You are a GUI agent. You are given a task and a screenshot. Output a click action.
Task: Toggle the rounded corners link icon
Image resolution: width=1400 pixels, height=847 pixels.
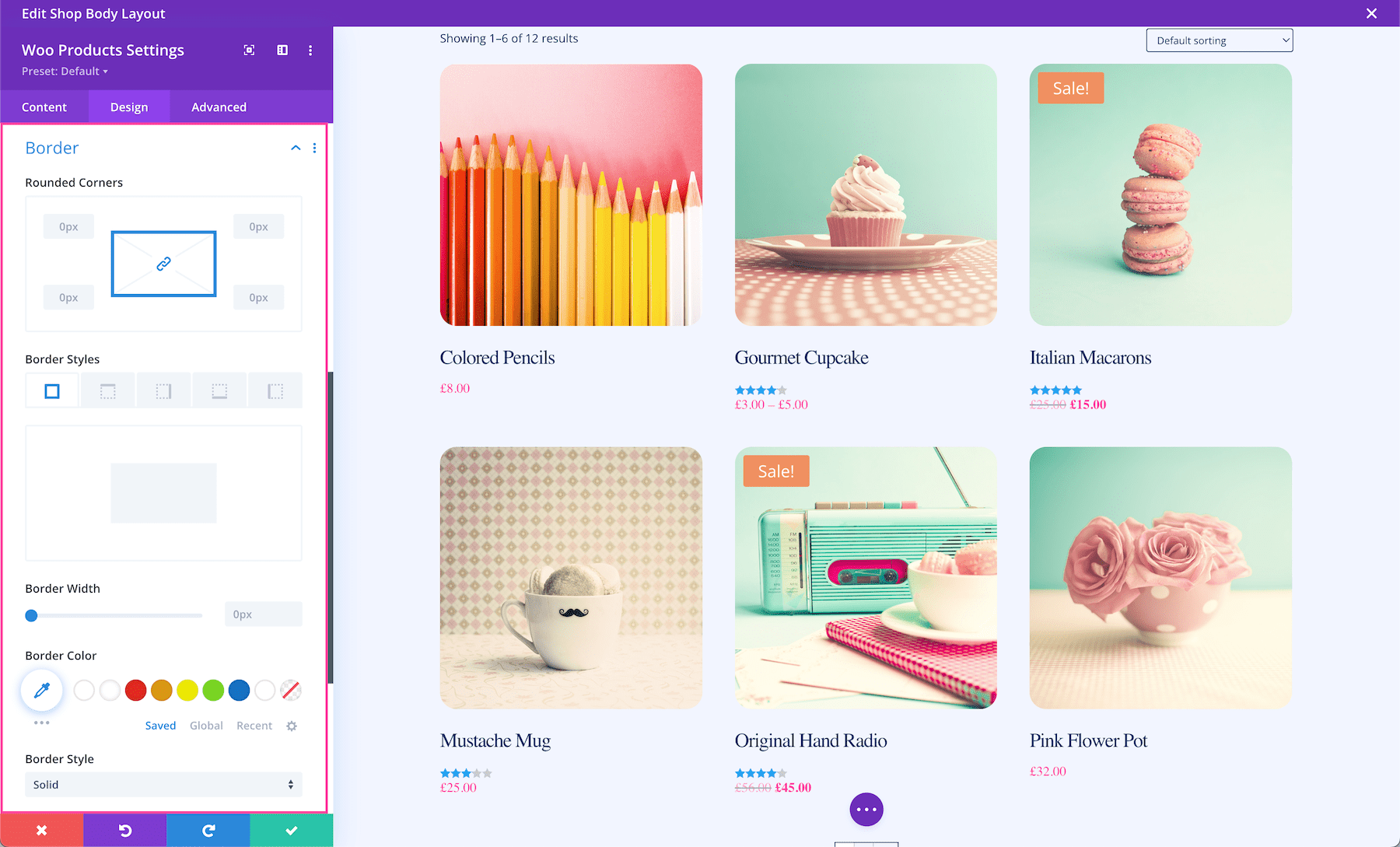click(x=163, y=264)
